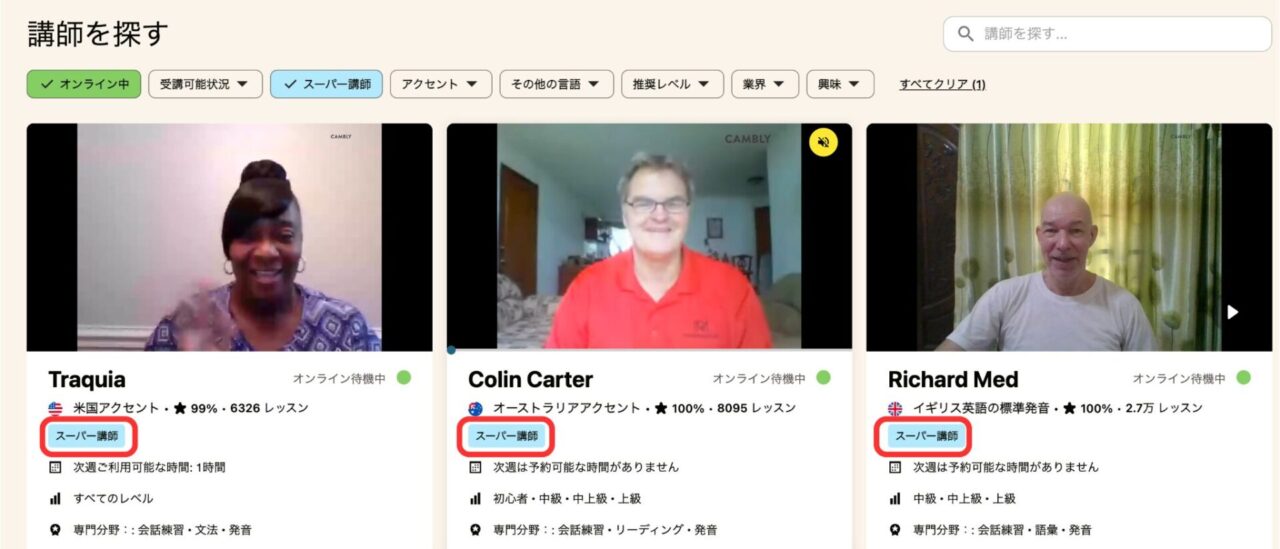
Task: Click the calendar icon on Traquia's card
Action: tap(56, 467)
